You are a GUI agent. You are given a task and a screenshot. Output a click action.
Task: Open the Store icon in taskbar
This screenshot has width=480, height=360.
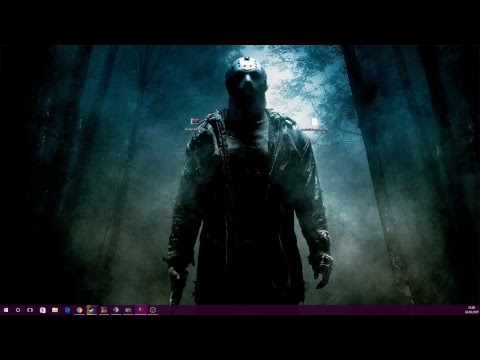(x=43, y=310)
